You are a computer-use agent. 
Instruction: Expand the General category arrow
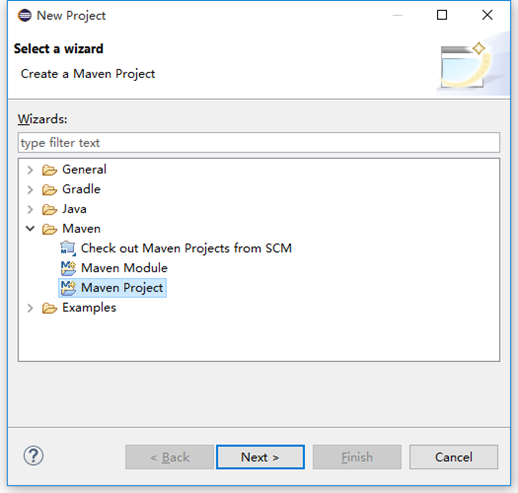pos(30,170)
